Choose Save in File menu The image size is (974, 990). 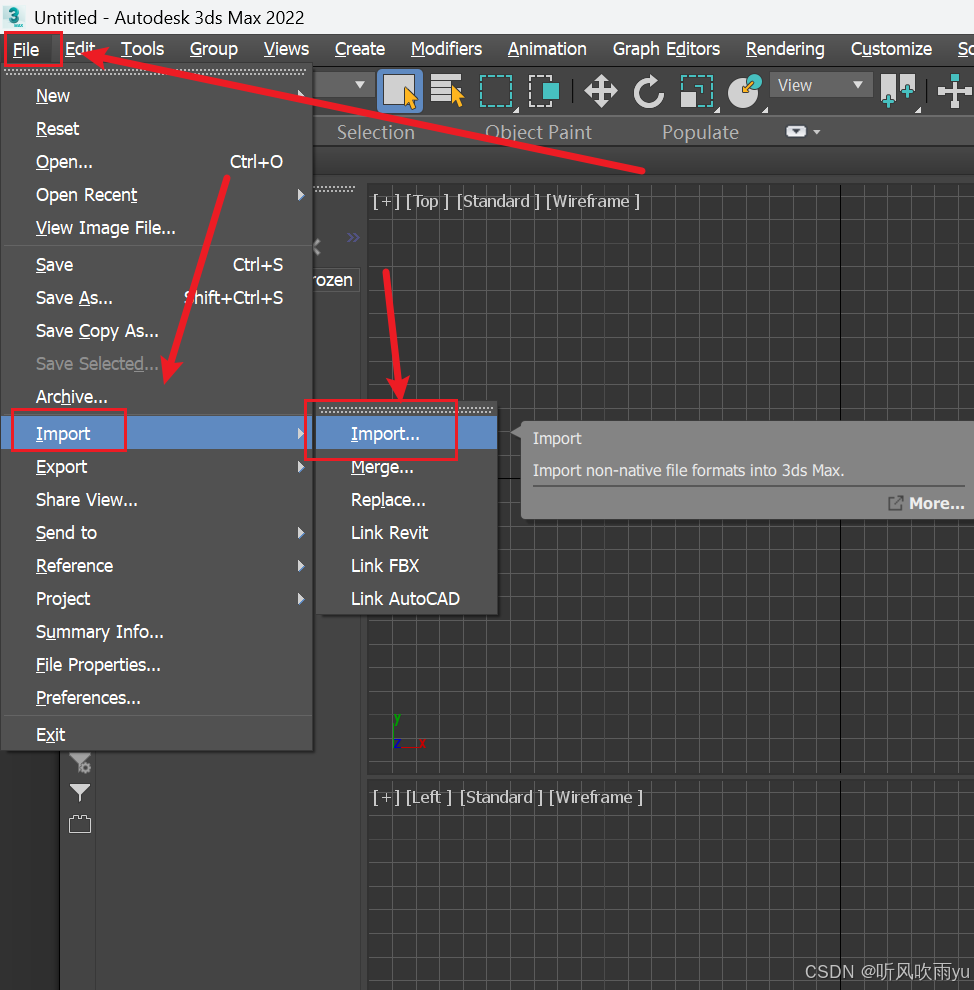[157, 265]
